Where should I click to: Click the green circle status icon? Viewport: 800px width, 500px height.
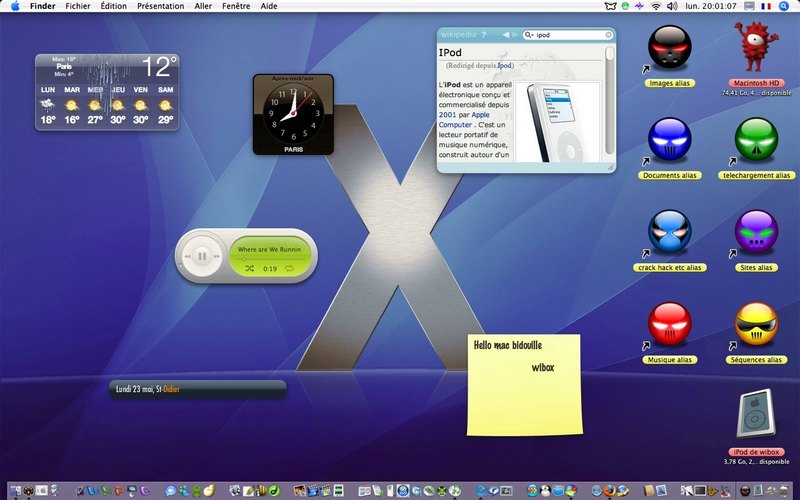point(626,6)
